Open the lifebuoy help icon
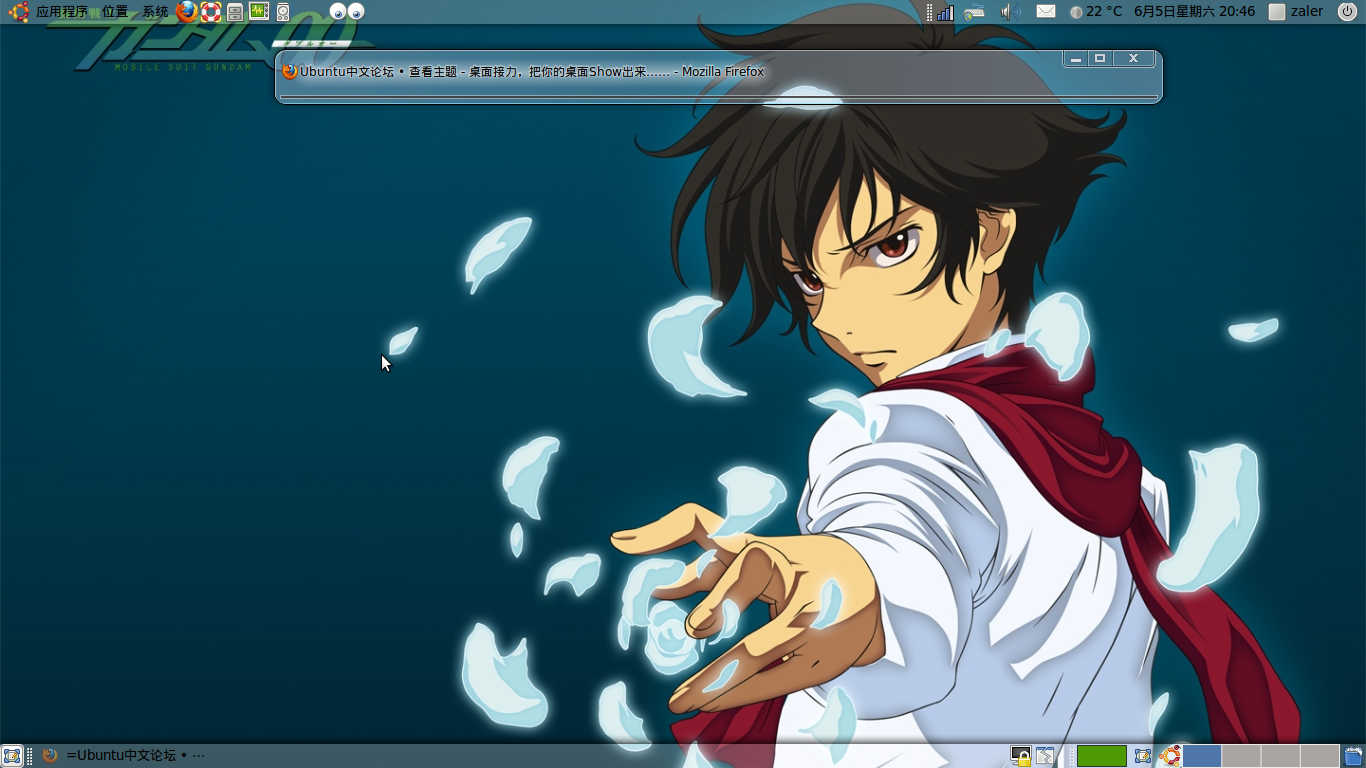 tap(211, 12)
